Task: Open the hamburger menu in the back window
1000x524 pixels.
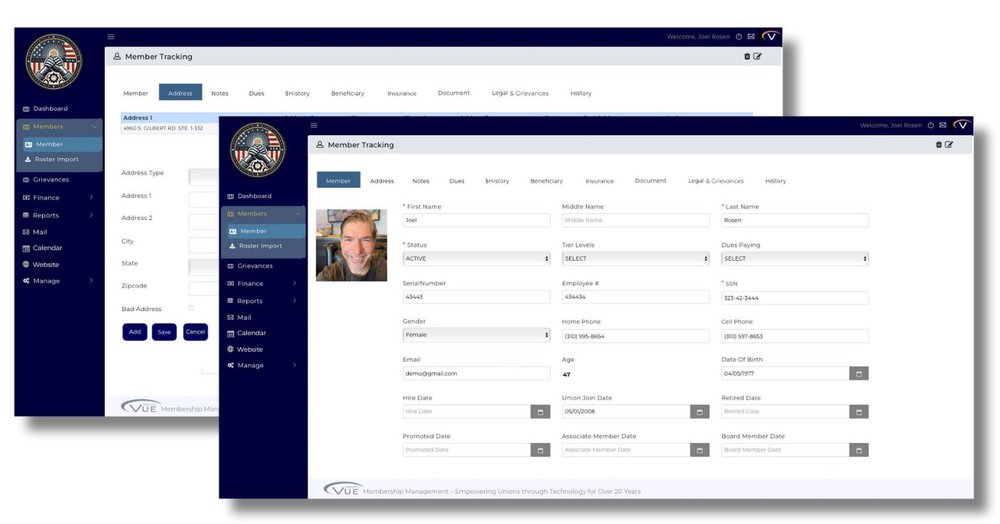Action: (111, 37)
